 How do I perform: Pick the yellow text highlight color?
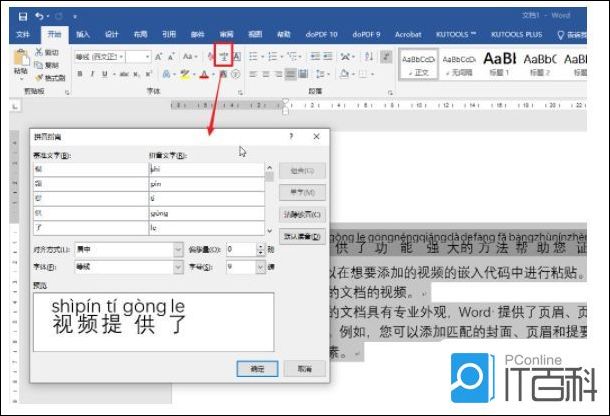click(x=185, y=74)
